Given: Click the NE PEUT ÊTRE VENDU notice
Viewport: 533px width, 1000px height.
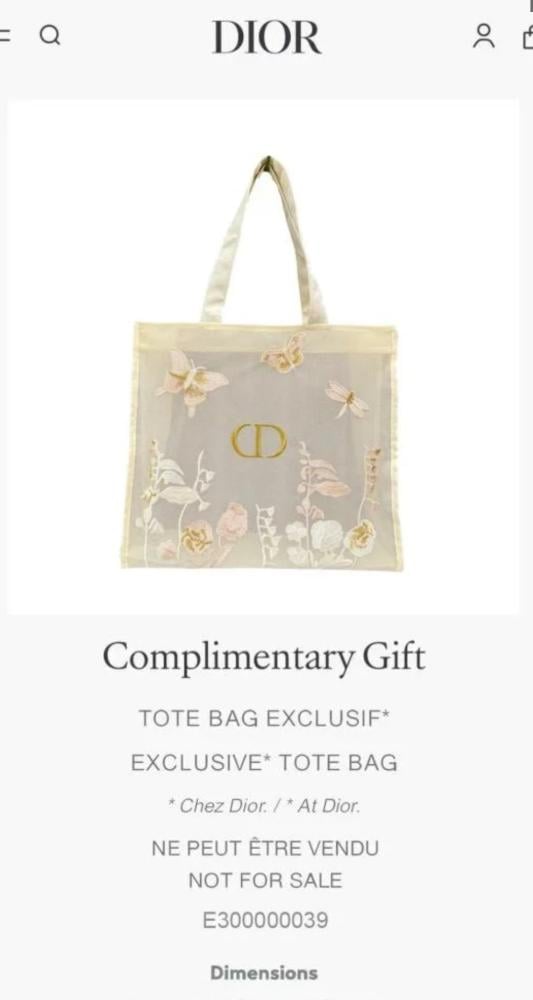Looking at the screenshot, I should tap(265, 848).
